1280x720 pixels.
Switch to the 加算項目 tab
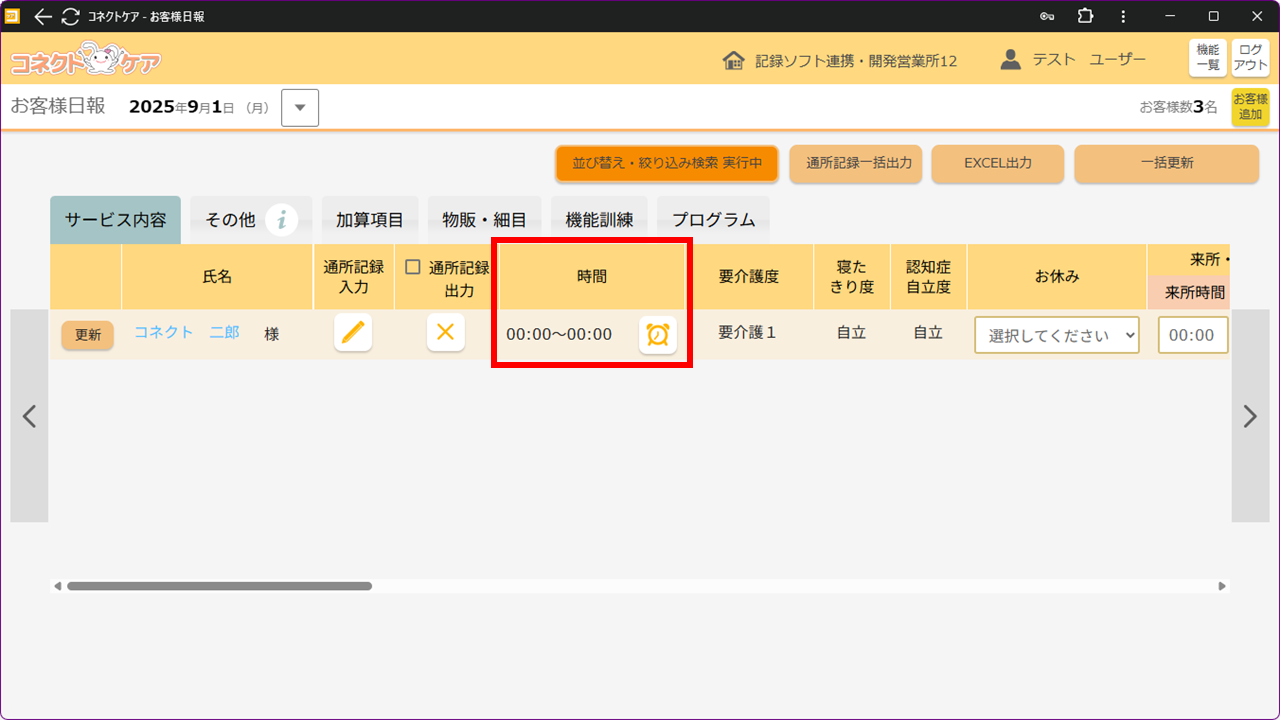[x=369, y=220]
